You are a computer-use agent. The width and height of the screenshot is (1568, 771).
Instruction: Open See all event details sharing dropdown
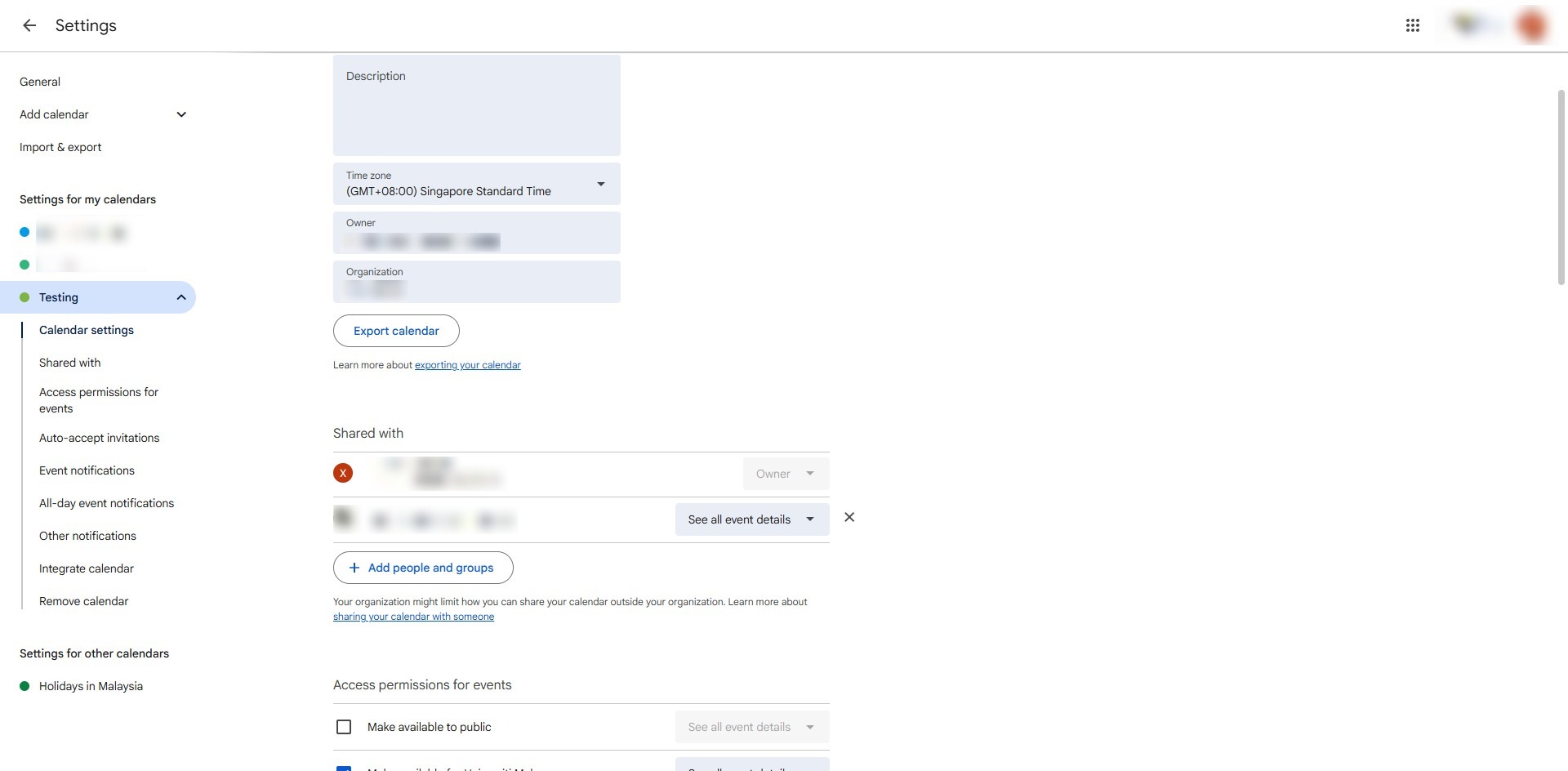[x=751, y=519]
